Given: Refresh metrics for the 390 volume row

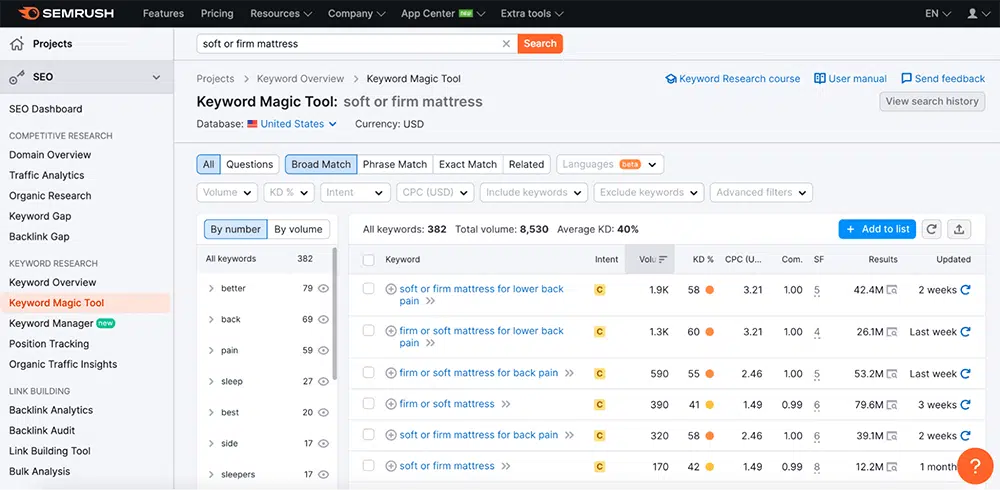Looking at the screenshot, I should click(966, 405).
